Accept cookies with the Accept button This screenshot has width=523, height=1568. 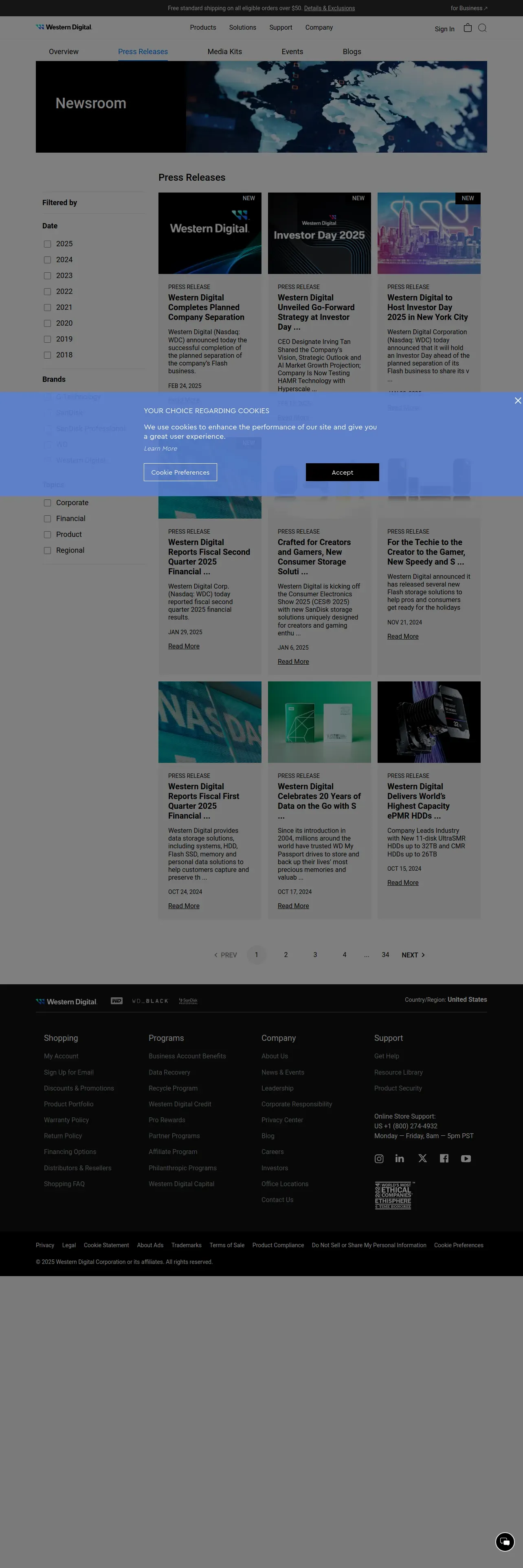pos(342,472)
